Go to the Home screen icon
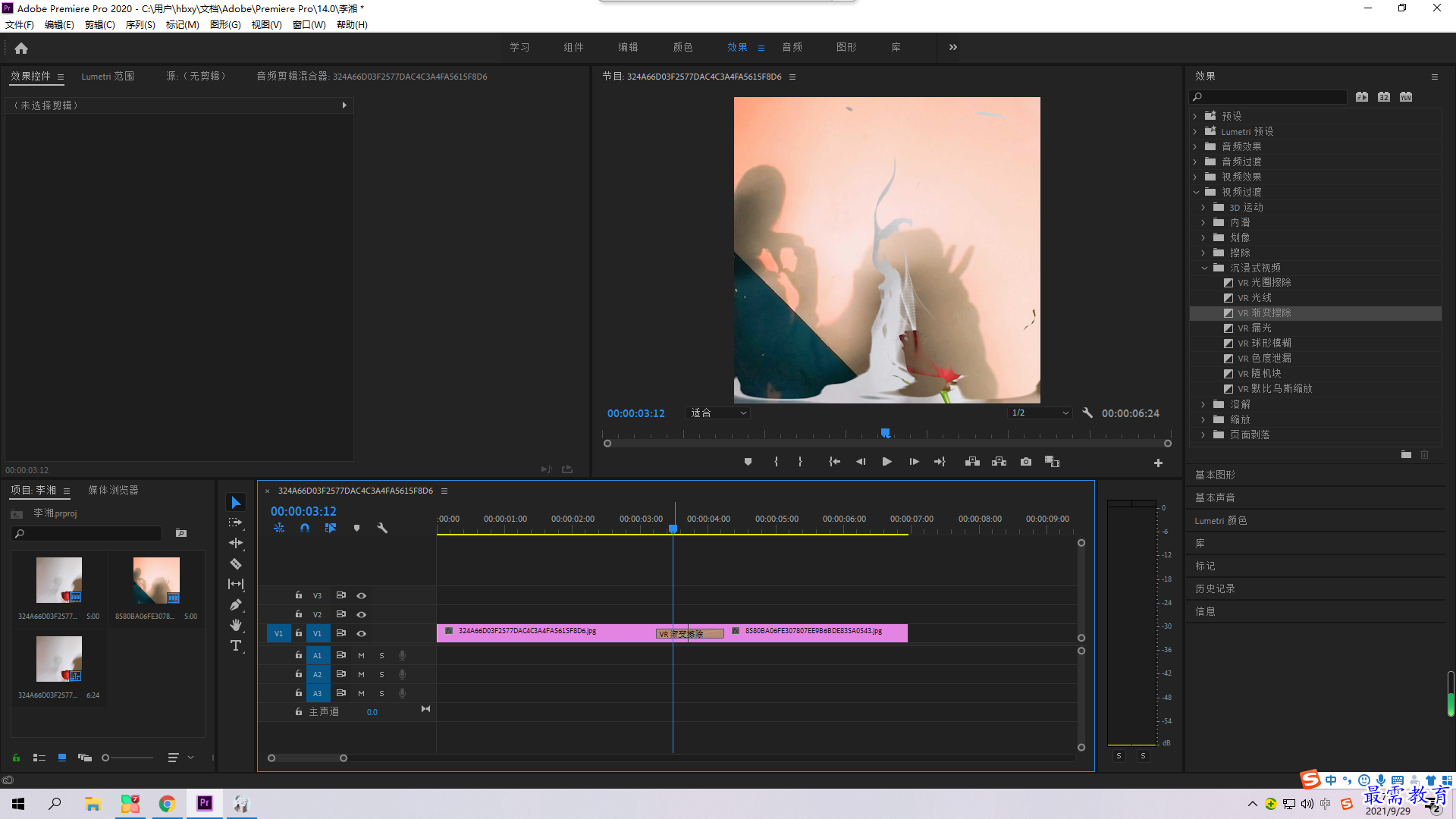Screen dimensions: 1456x819 pos(21,48)
